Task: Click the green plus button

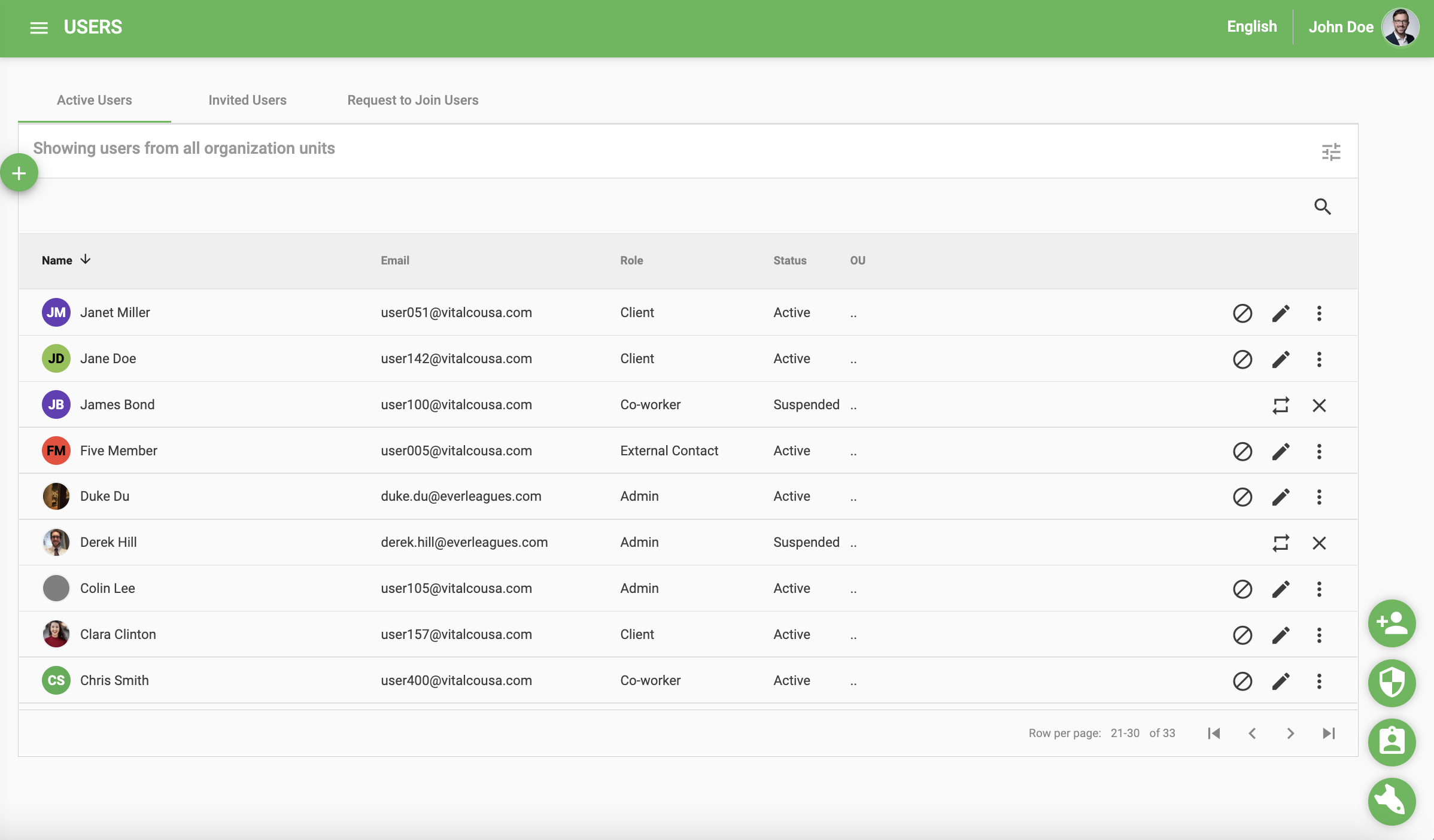Action: tap(19, 172)
